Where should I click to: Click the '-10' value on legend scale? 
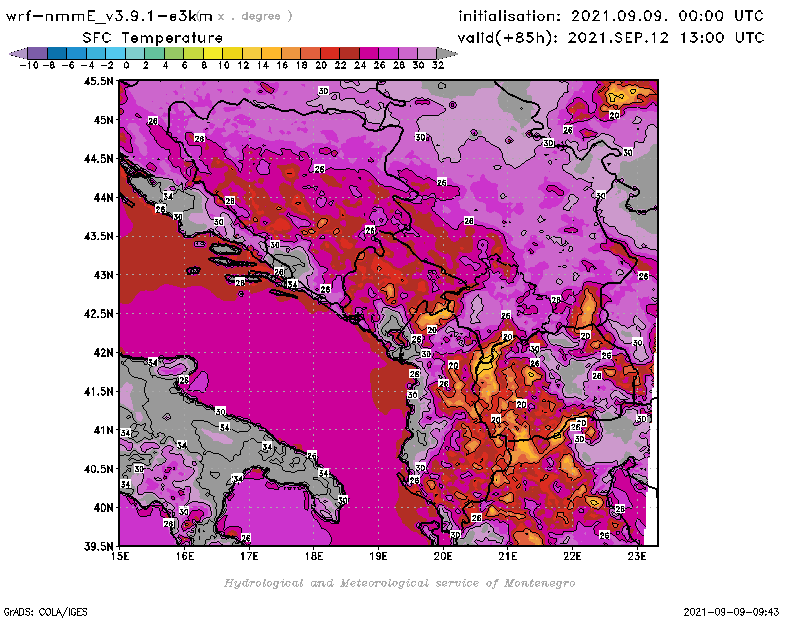(x=29, y=65)
